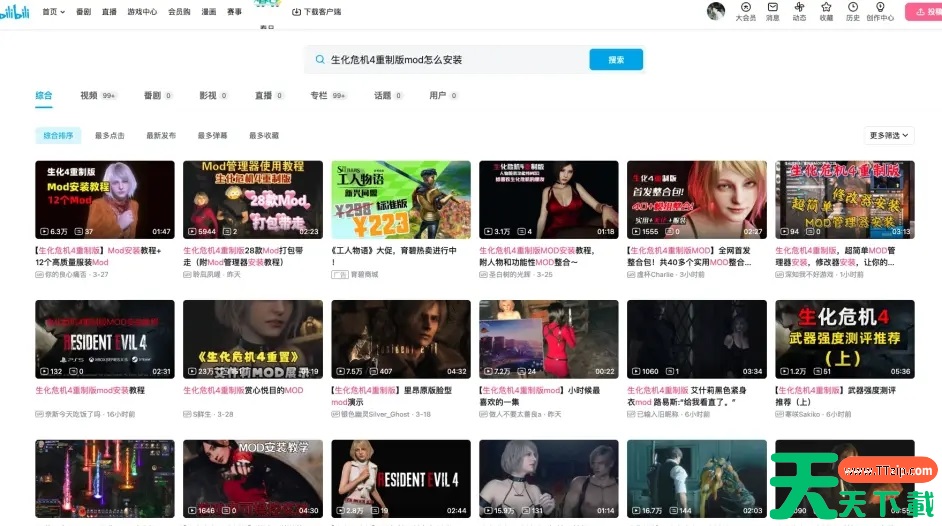Switch to the 直播 0 results tab
Viewport: 942px width, 526px height.
[x=269, y=95]
